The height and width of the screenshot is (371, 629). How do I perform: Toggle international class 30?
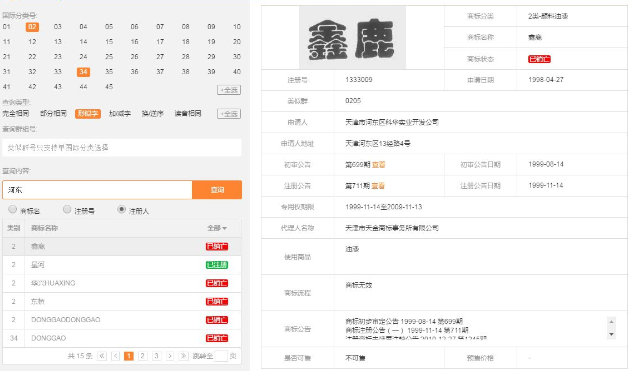237,57
